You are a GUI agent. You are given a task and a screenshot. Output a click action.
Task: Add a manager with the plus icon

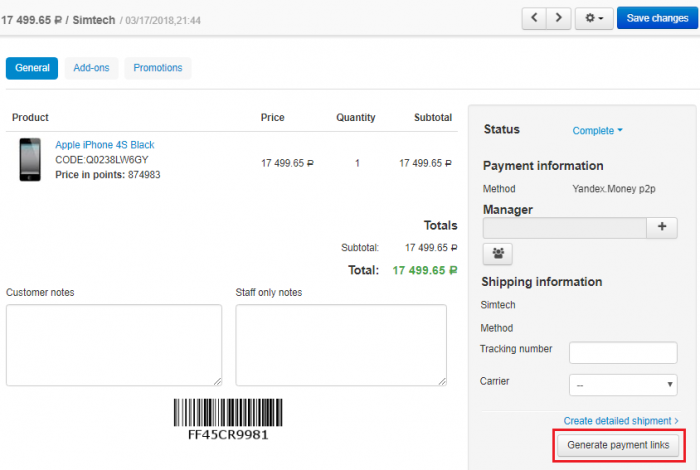coord(662,227)
